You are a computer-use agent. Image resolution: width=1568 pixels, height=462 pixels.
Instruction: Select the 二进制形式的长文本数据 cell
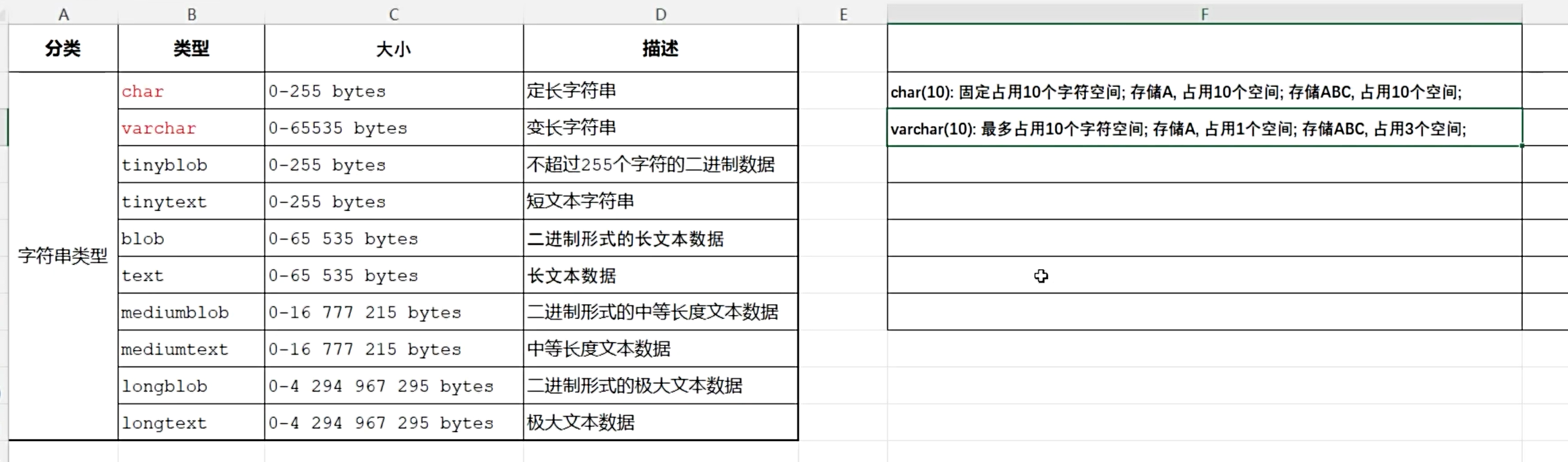coord(661,238)
